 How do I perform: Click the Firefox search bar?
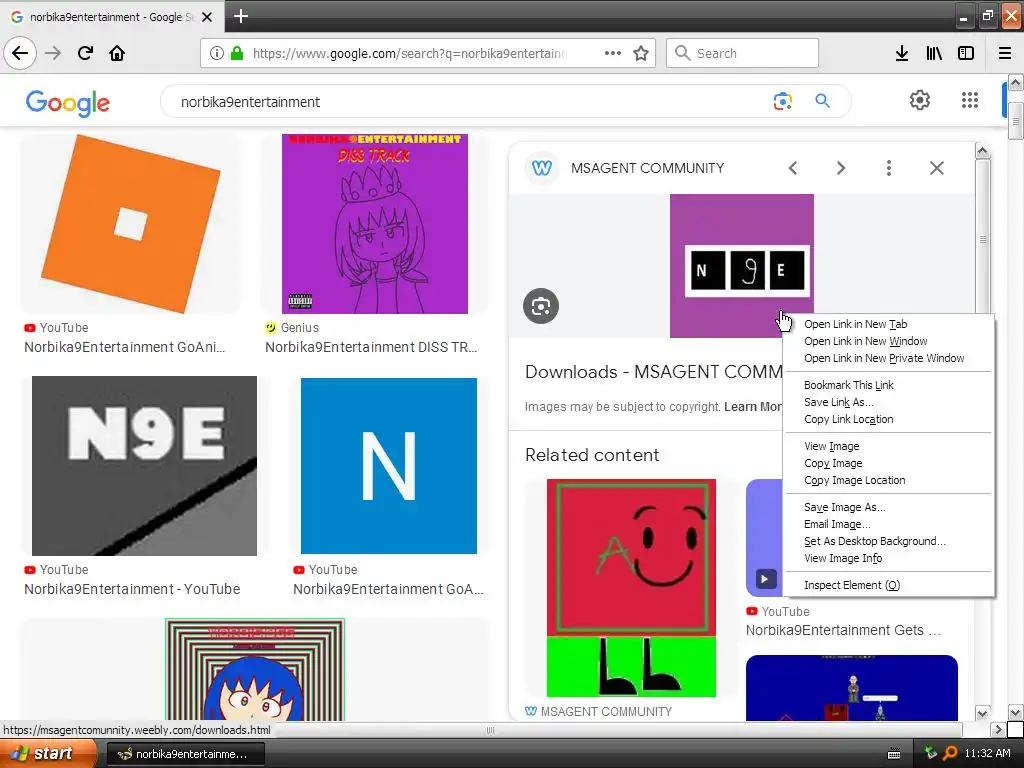(743, 53)
